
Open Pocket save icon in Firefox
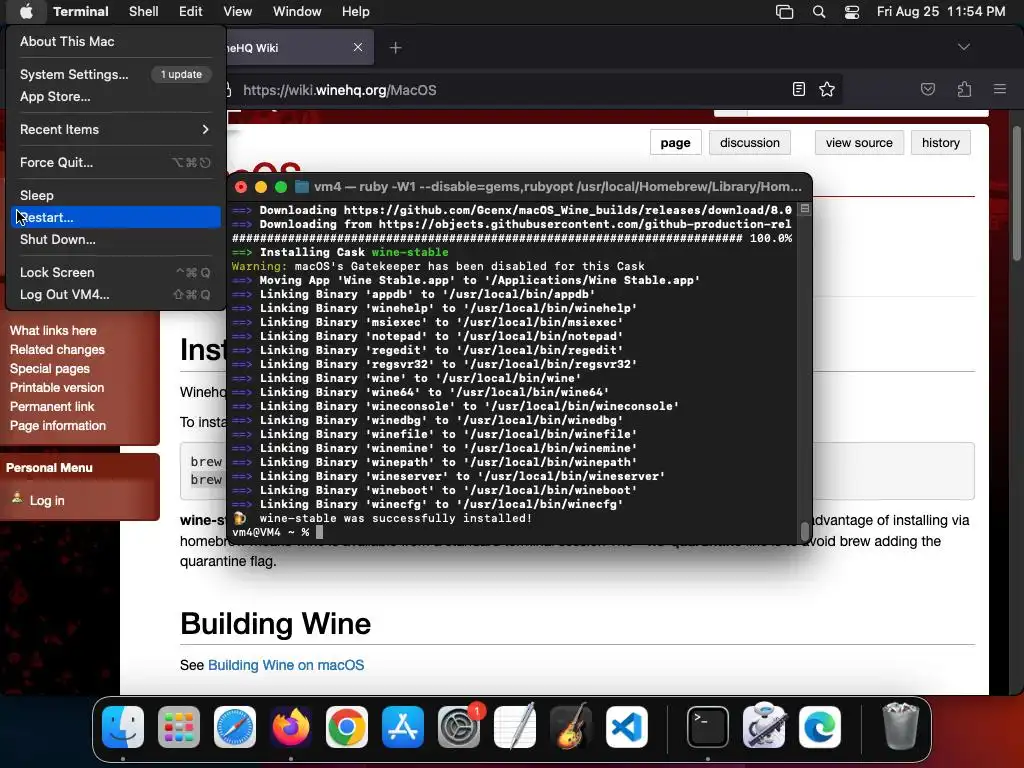928,89
